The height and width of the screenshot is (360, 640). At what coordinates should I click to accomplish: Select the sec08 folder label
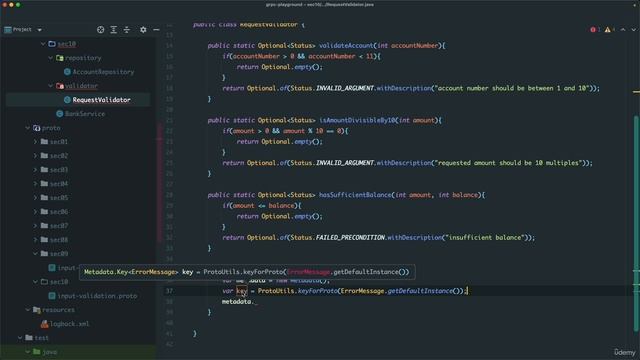pyautogui.click(x=59, y=240)
